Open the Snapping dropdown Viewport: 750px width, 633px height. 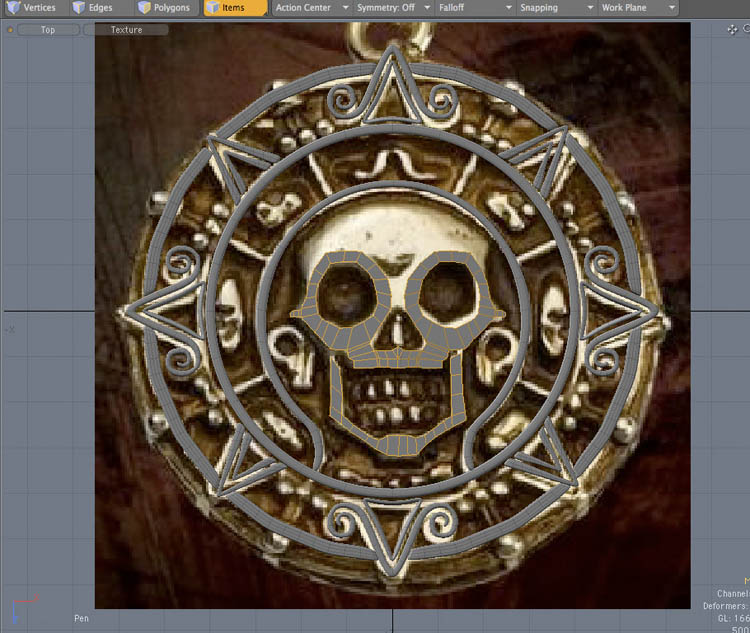556,8
